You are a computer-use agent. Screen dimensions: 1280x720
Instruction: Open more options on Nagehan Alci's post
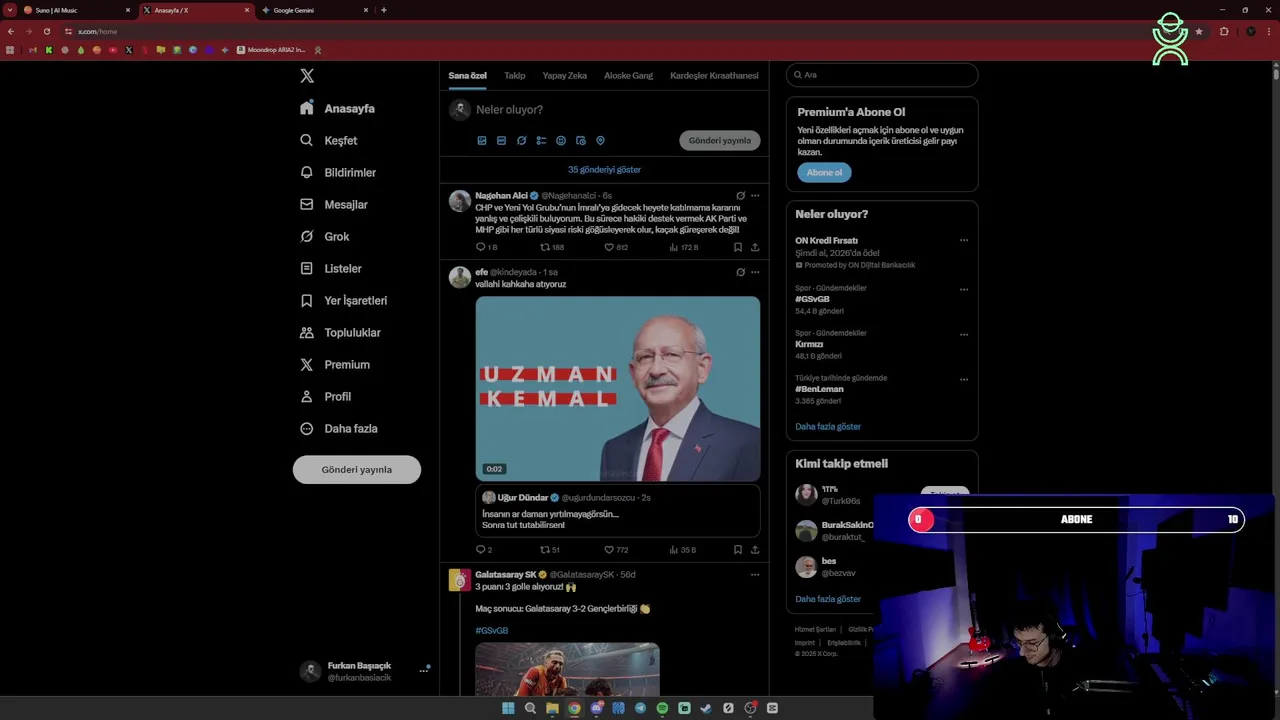755,196
